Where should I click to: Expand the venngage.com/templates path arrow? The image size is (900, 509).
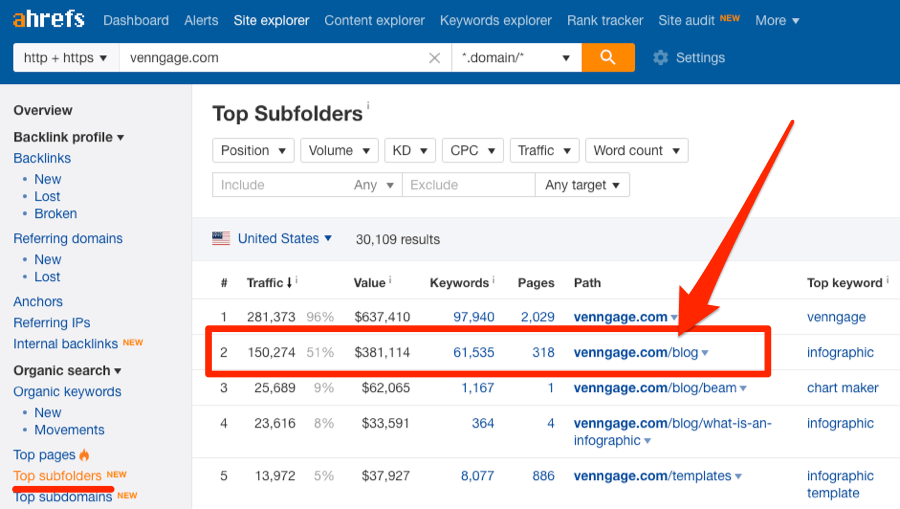point(738,476)
